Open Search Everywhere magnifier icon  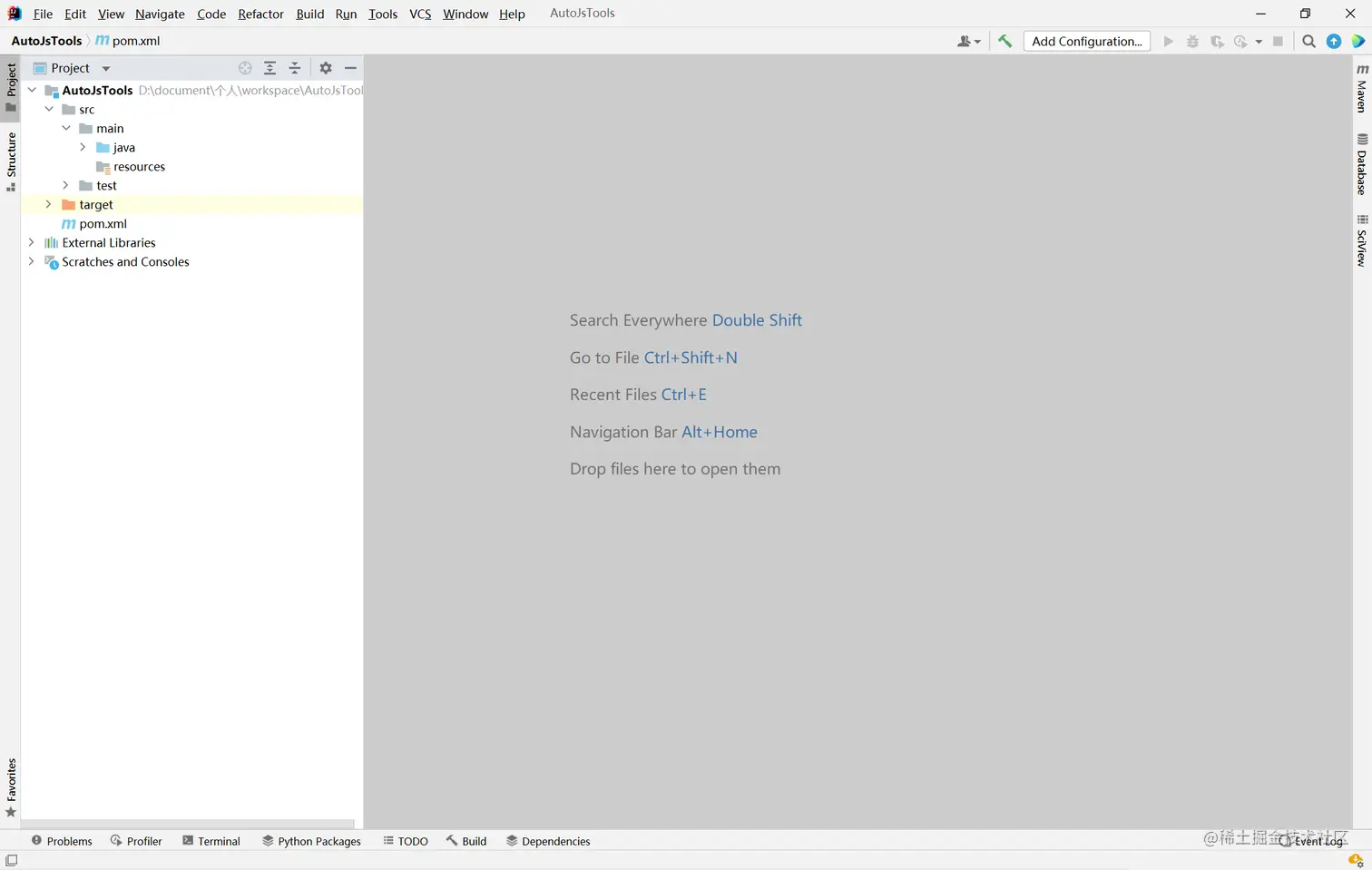[x=1308, y=42]
